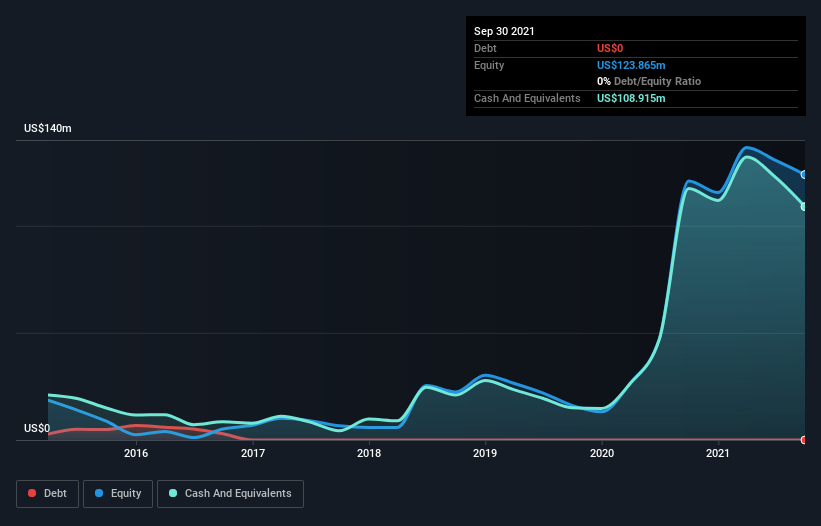
Task: Click the tooltip Equity row label
Action: tap(489, 65)
